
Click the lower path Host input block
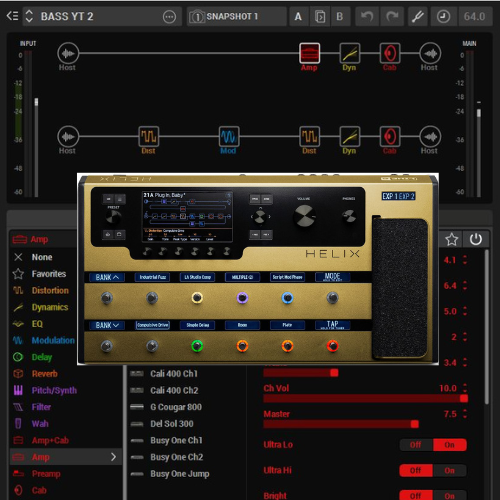tap(68, 137)
